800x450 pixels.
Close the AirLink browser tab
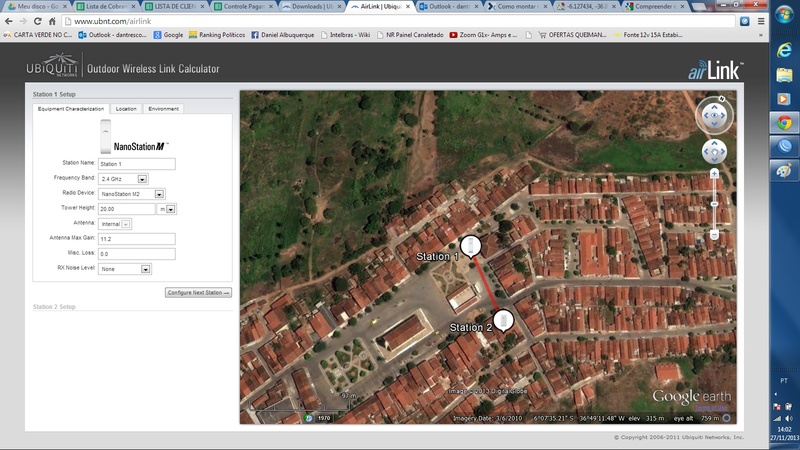pos(408,7)
